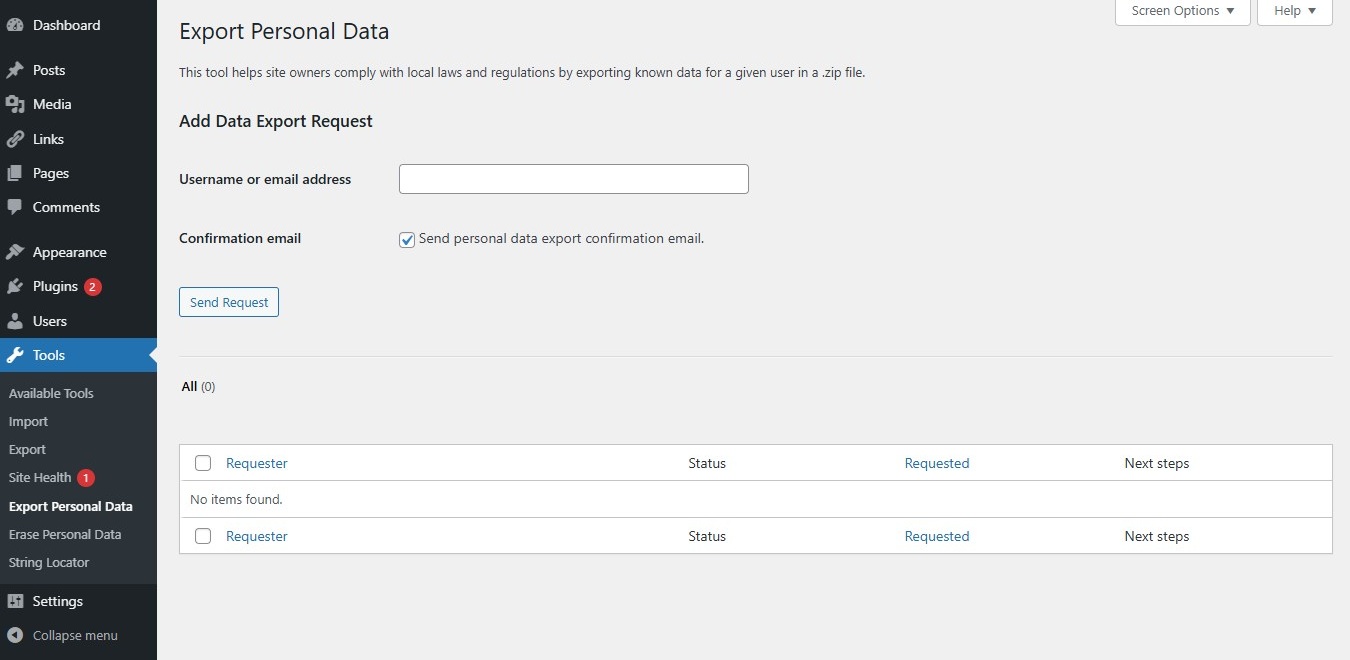This screenshot has height=660, width=1350.
Task: Focus the Username or email address field
Action: click(574, 179)
